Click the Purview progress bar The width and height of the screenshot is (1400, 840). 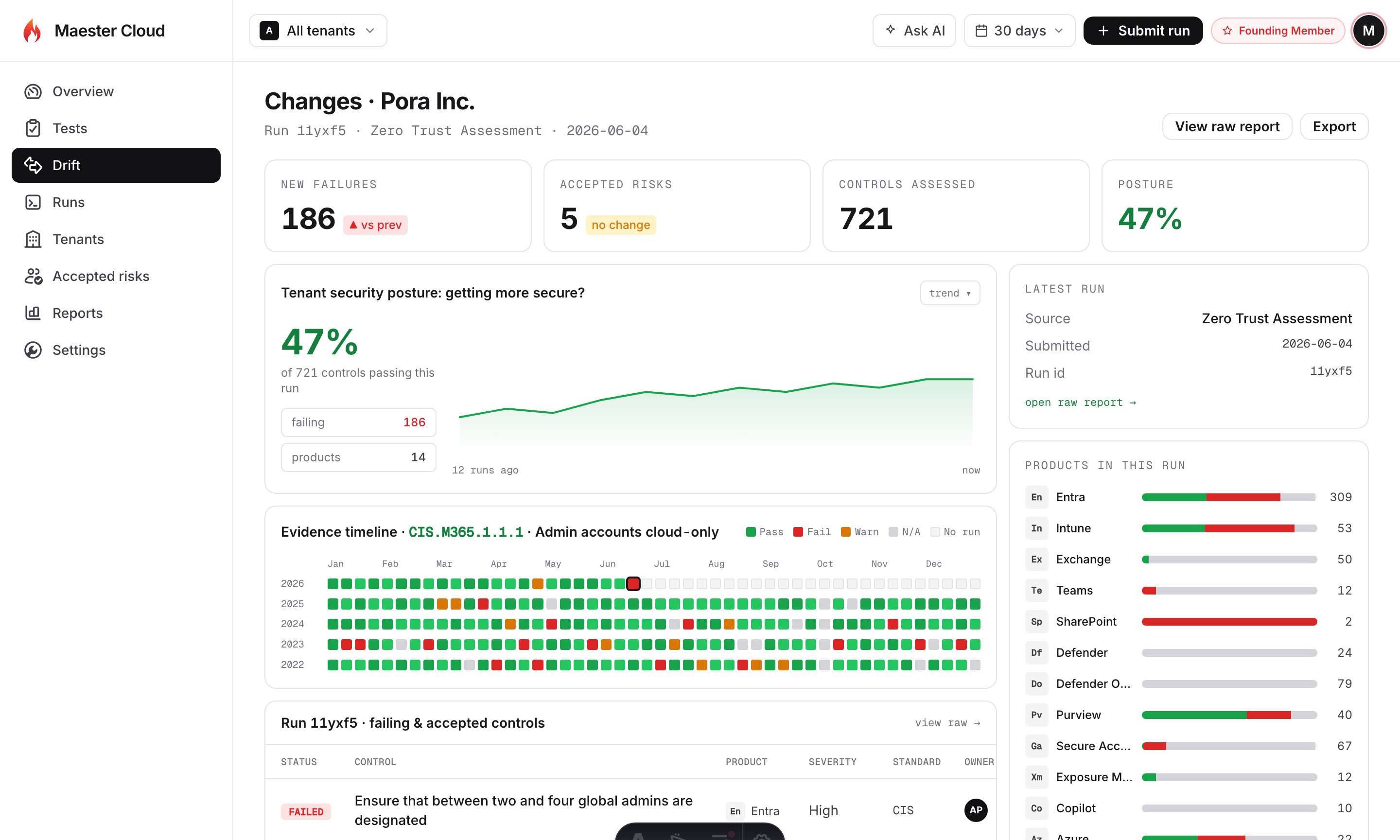tap(1229, 715)
